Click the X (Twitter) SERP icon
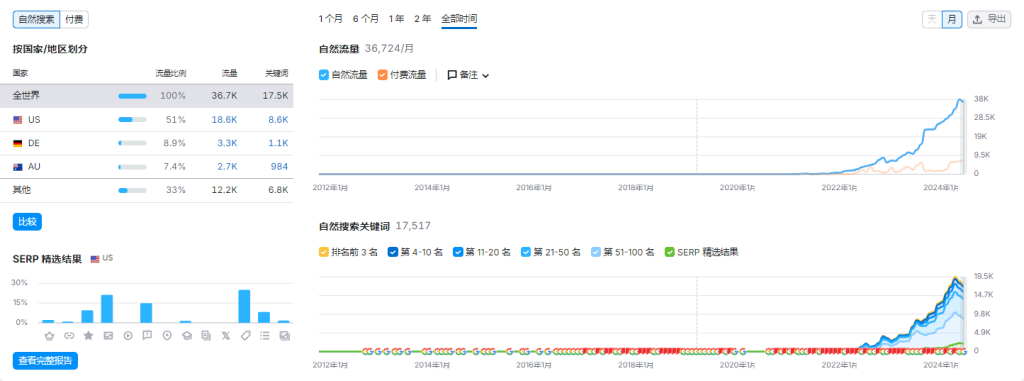Viewport: 1024px width, 381px height. (x=225, y=335)
